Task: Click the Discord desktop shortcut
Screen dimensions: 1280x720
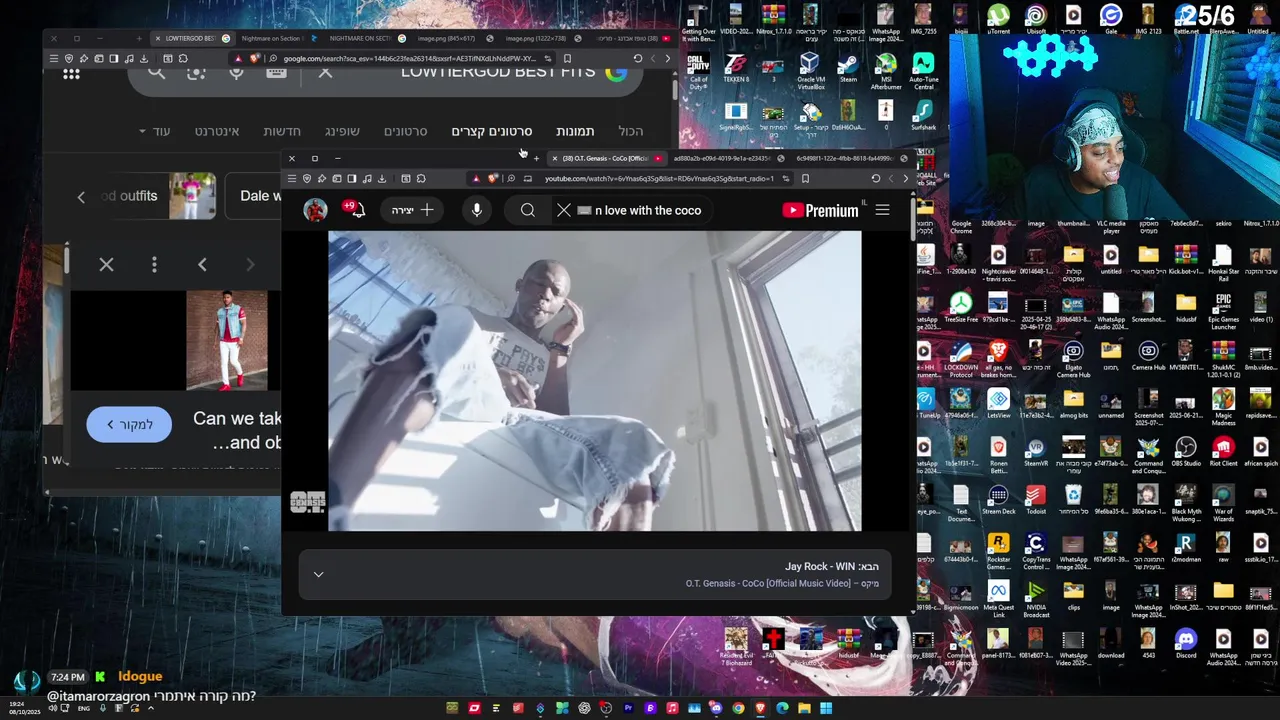Action: pos(1186,643)
